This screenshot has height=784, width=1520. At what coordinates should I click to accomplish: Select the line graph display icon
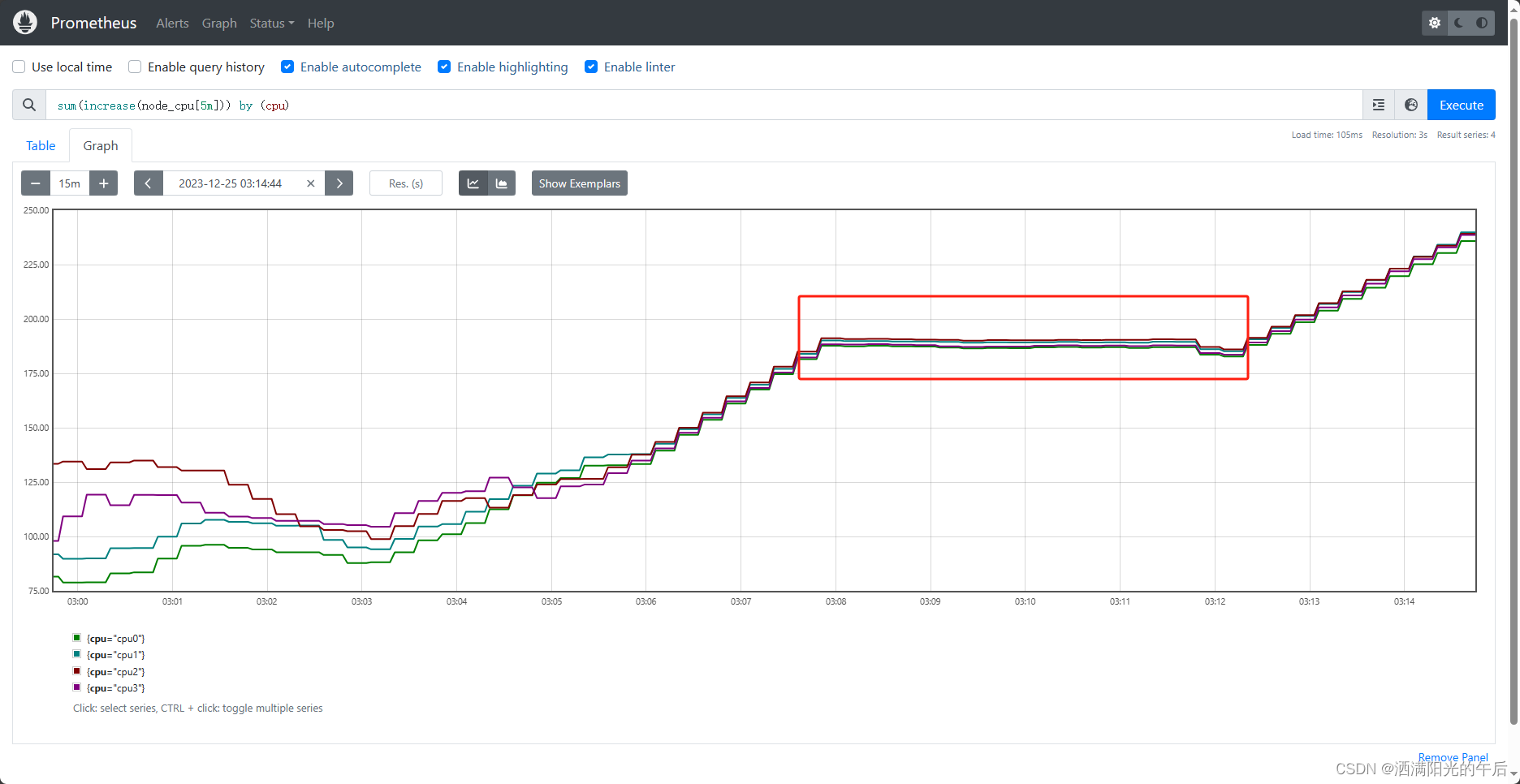473,183
